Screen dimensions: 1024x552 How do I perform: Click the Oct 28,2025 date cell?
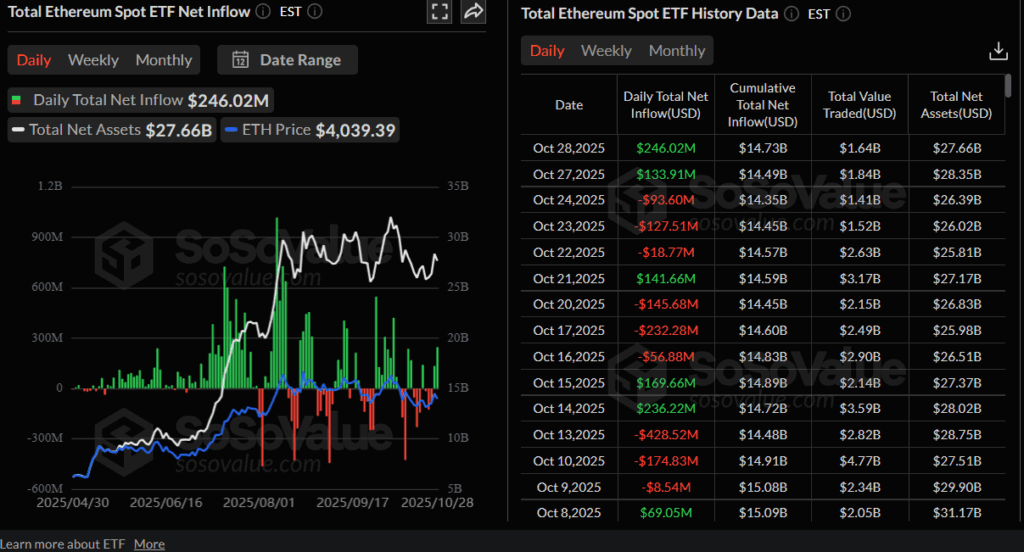coord(569,148)
